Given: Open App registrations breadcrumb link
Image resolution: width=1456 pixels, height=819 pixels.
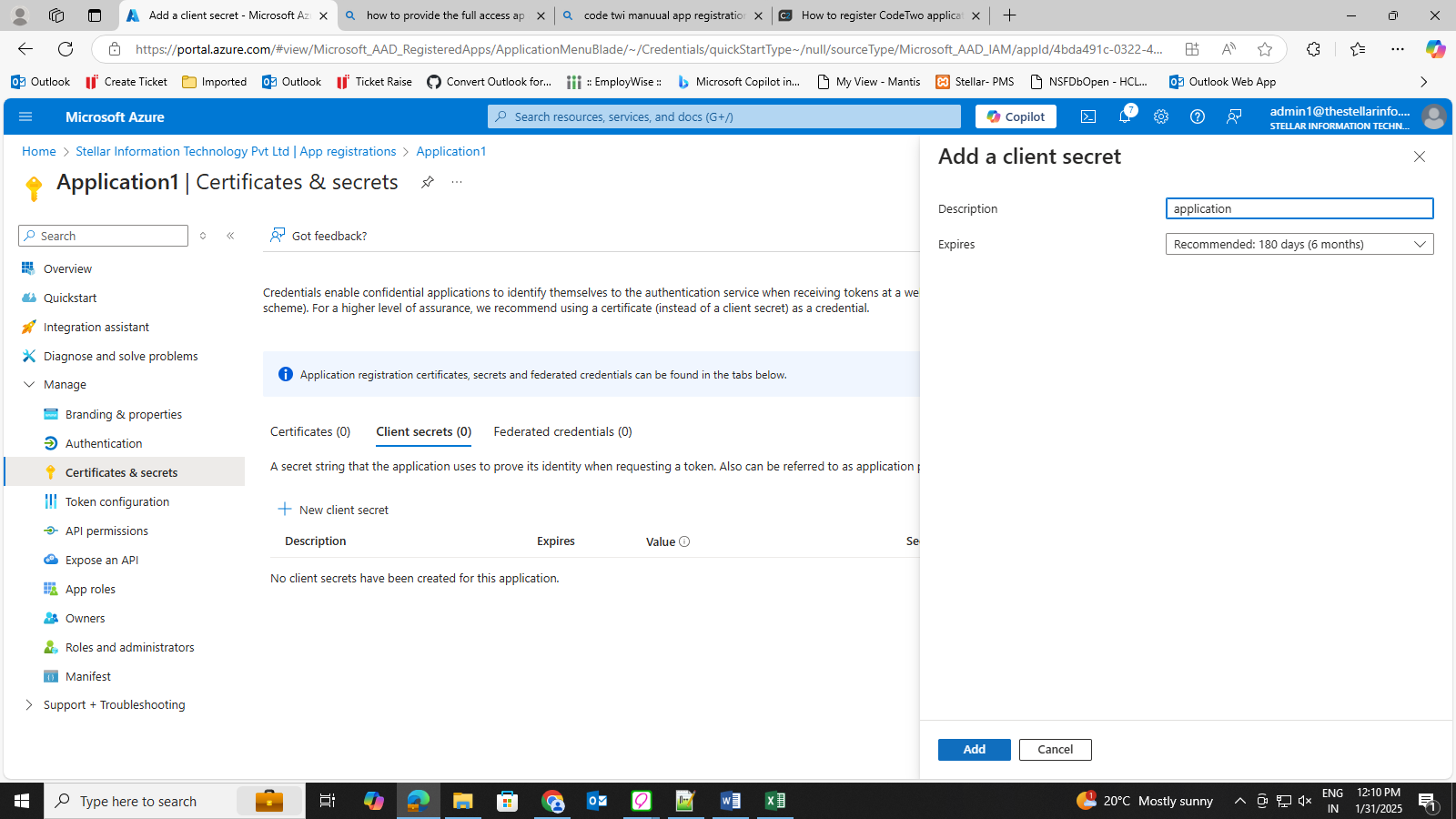Looking at the screenshot, I should (x=236, y=151).
